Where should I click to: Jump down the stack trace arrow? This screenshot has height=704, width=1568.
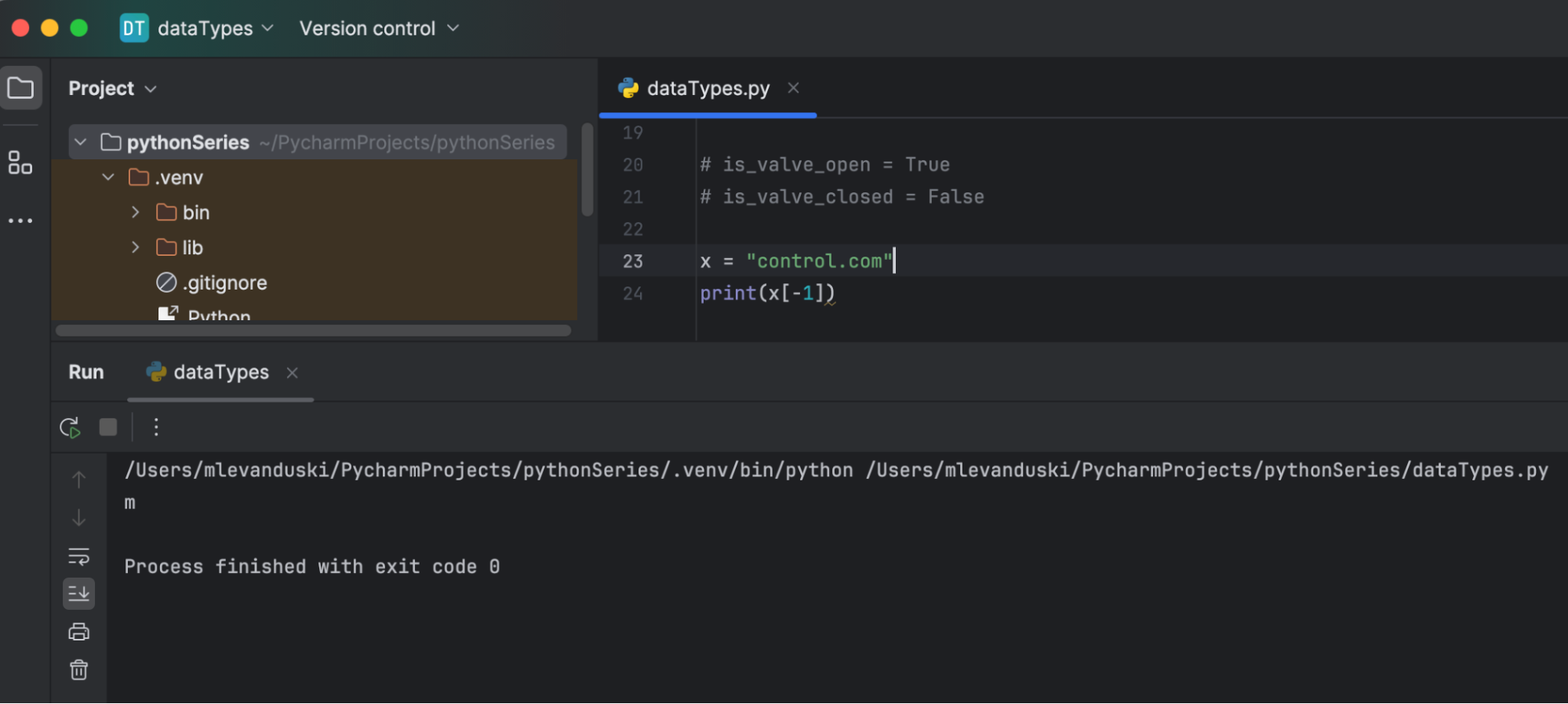(78, 518)
